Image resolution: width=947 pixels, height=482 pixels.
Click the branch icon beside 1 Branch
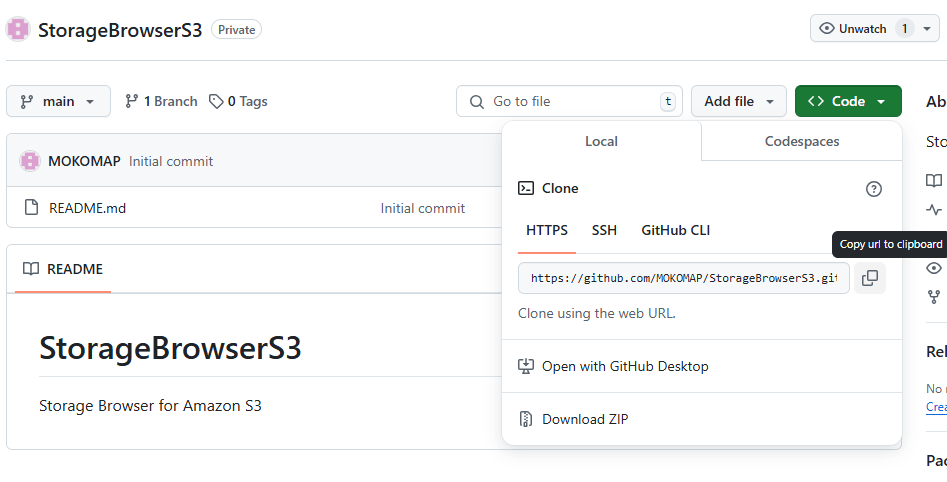[131, 101]
